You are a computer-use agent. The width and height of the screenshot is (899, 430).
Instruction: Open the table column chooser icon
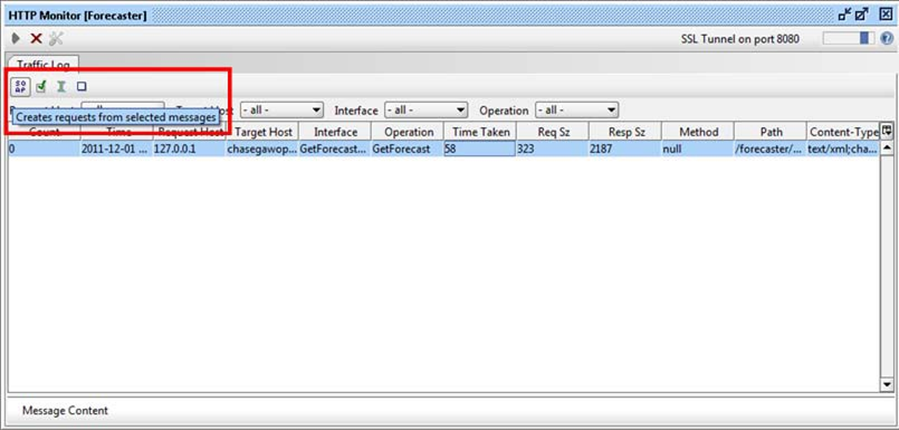pyautogui.click(x=886, y=131)
